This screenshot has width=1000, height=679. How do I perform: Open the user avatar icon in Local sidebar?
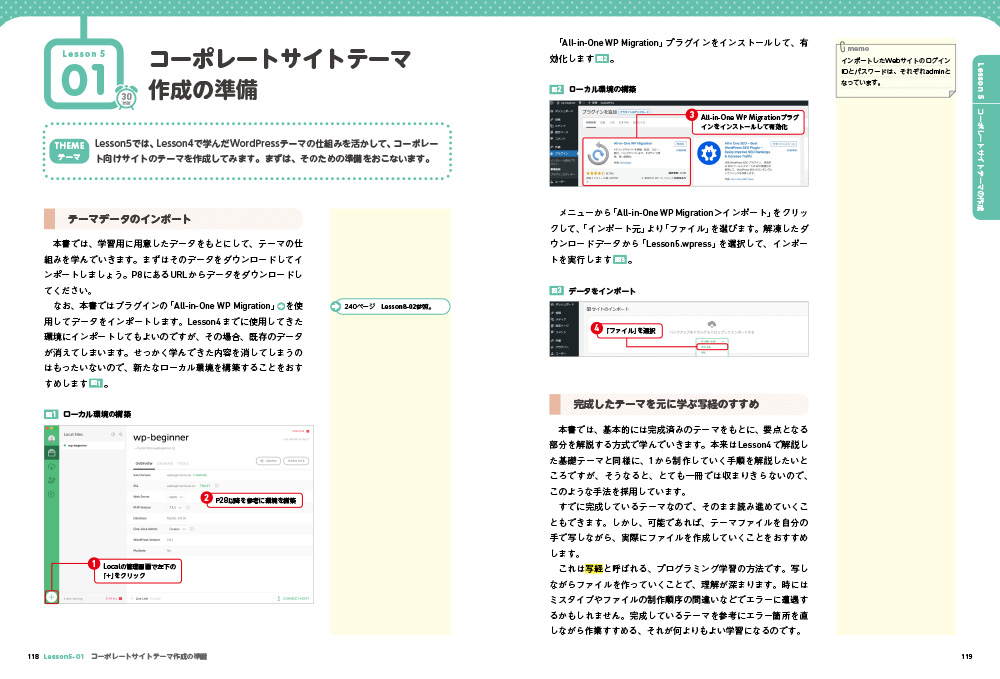click(x=52, y=439)
